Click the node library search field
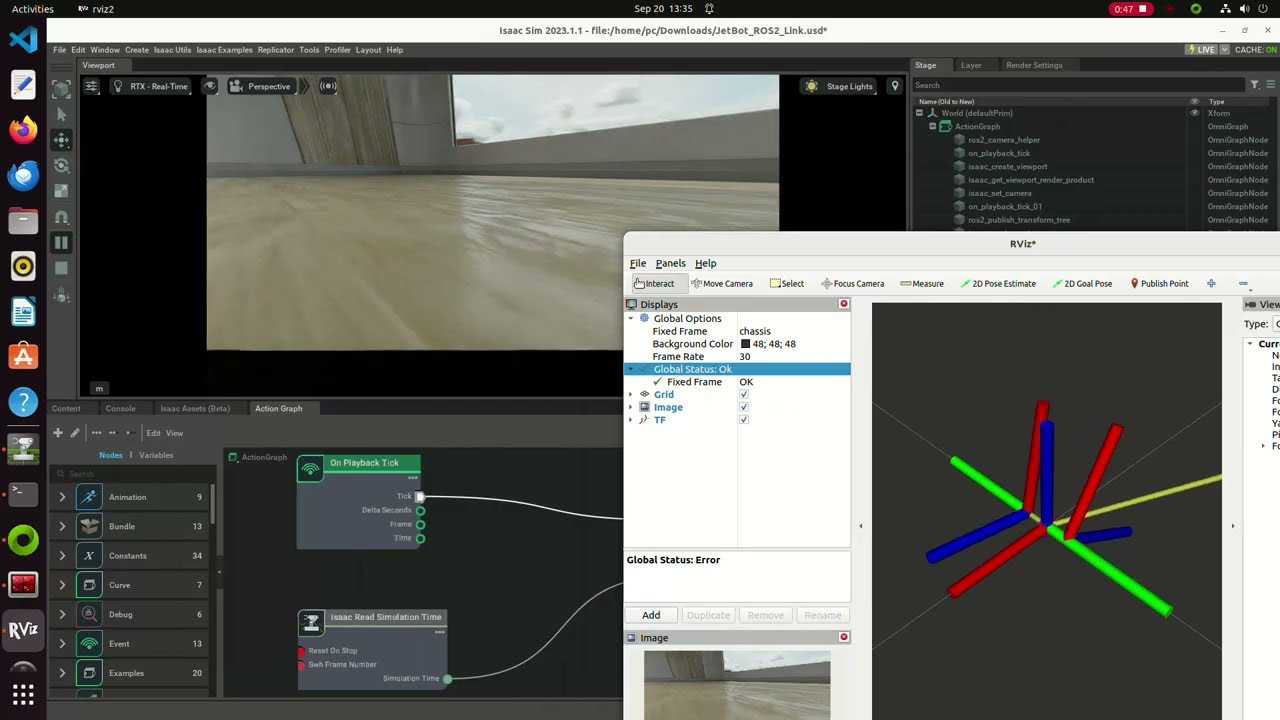Image resolution: width=1280 pixels, height=720 pixels. click(130, 473)
